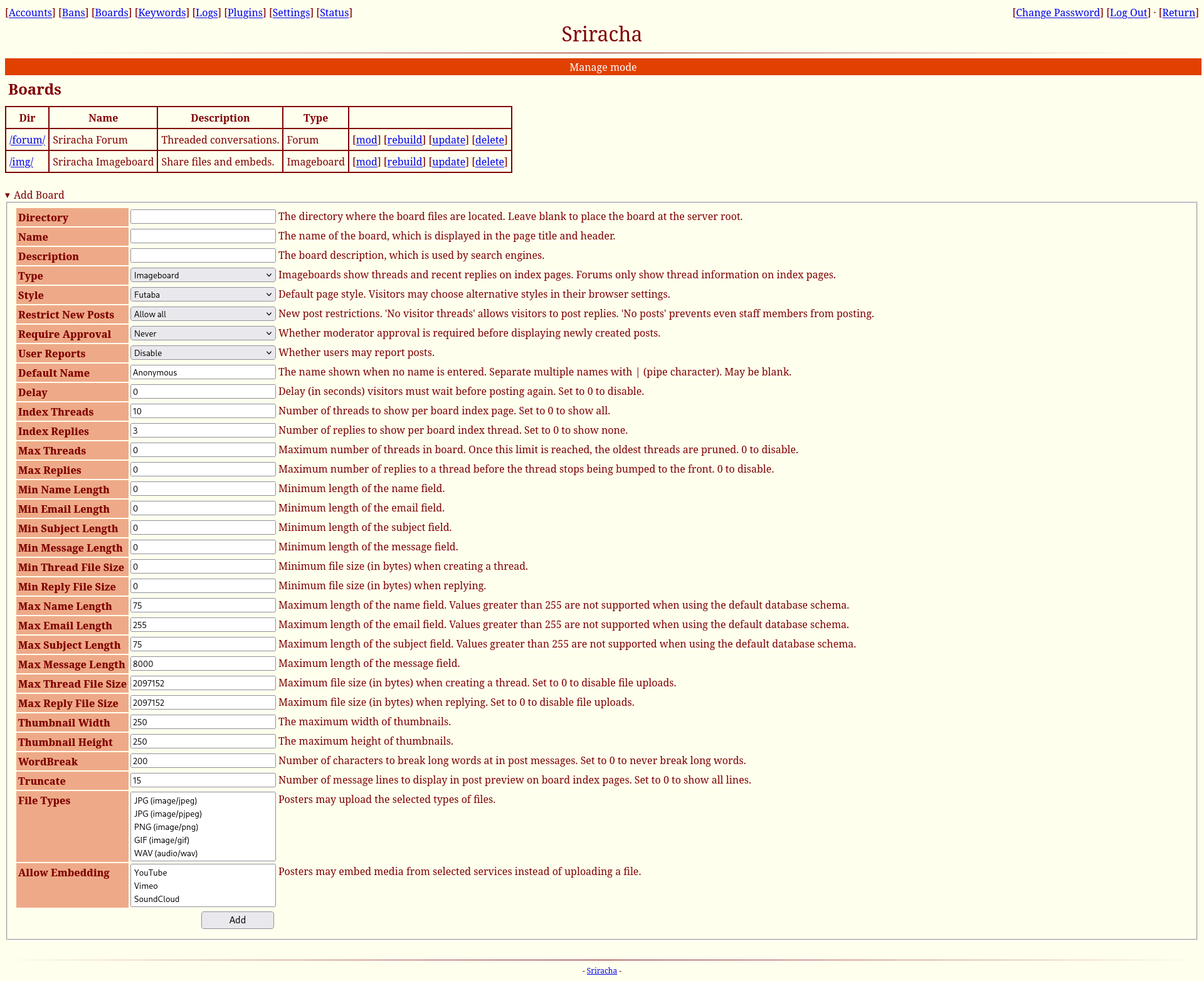Delete the Sriracha Imageboard board

click(490, 162)
